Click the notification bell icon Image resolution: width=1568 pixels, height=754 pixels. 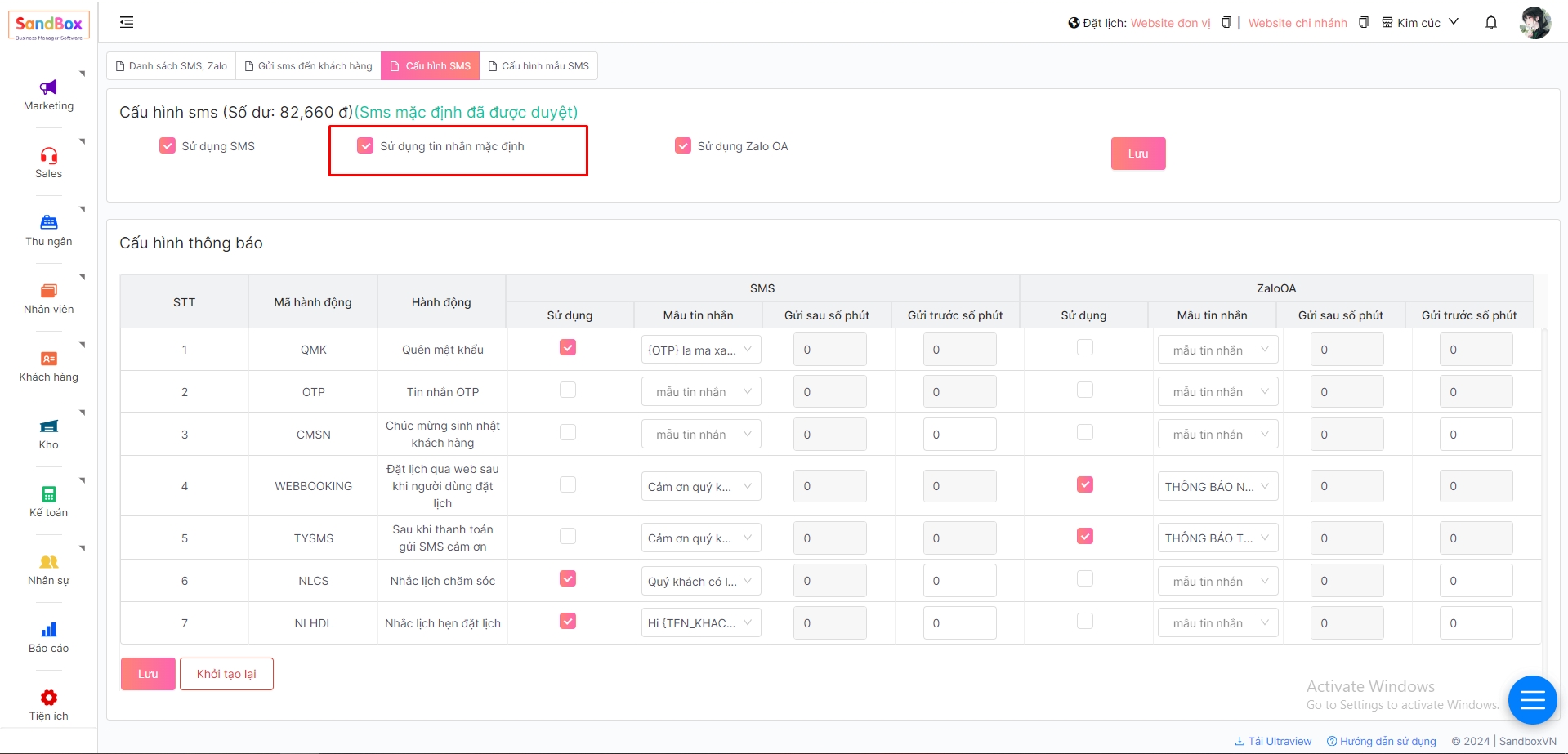click(1490, 23)
